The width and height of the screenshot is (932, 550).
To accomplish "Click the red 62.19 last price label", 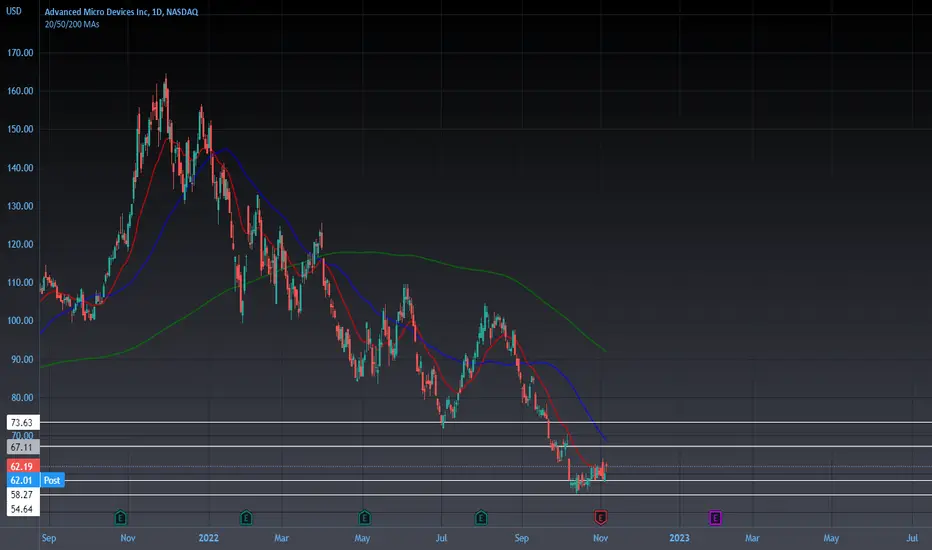I will tap(22, 467).
